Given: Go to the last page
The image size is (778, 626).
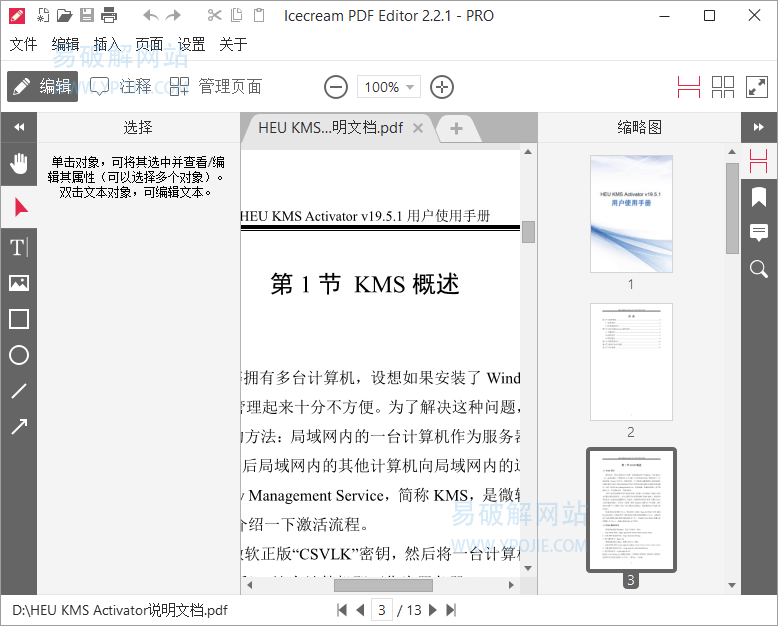Looking at the screenshot, I should (x=451, y=610).
